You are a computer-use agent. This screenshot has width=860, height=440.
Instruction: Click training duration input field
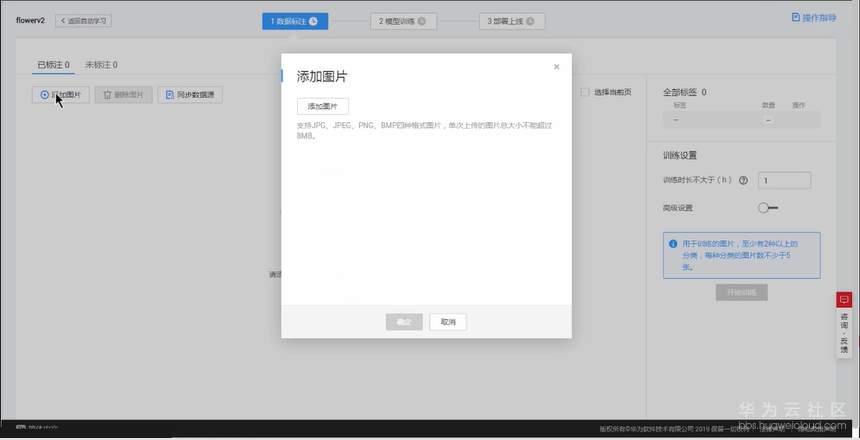[x=784, y=180]
